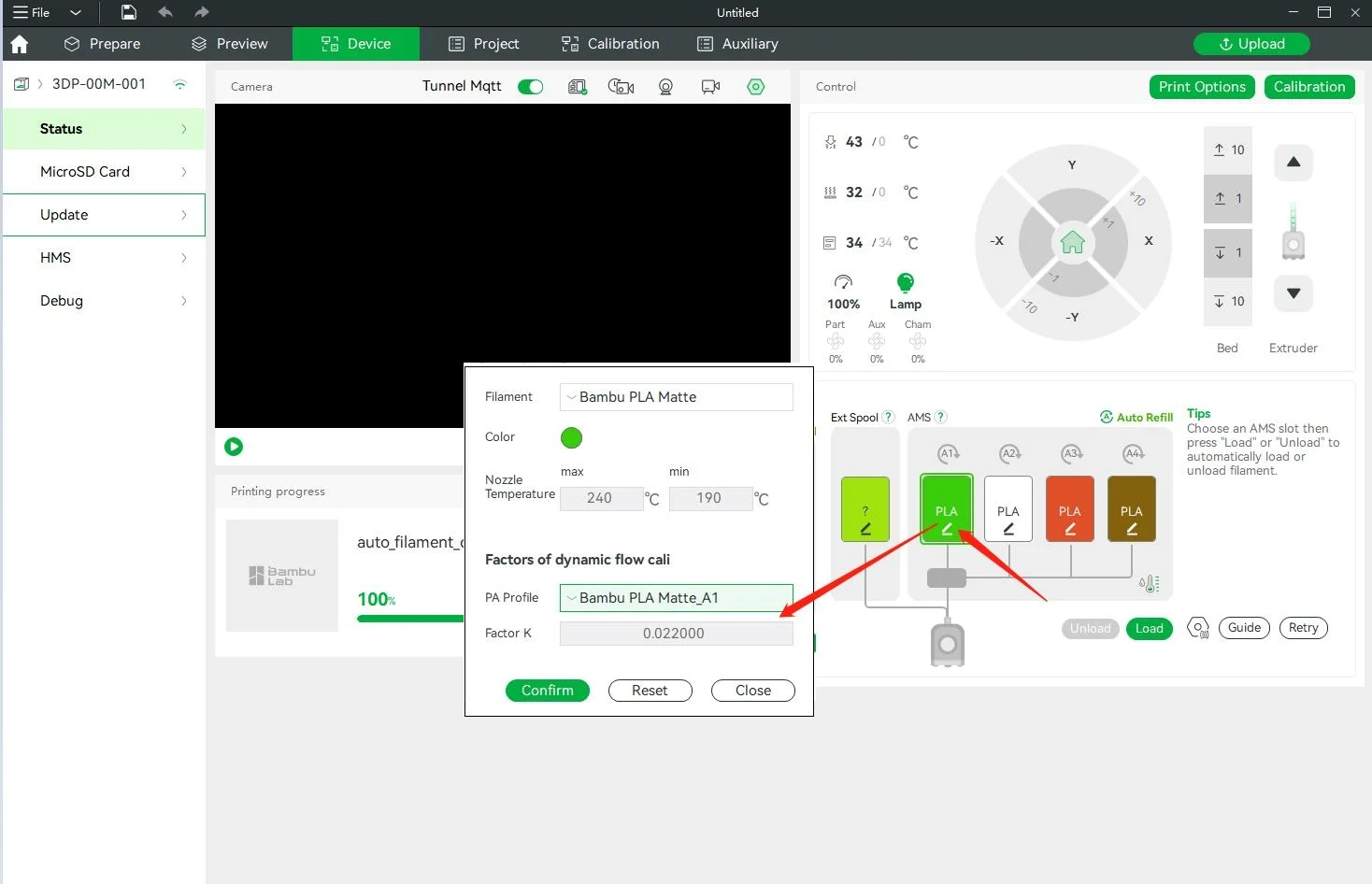The height and width of the screenshot is (884, 1372).
Task: Click the Save project icon in title bar
Action: 129,12
